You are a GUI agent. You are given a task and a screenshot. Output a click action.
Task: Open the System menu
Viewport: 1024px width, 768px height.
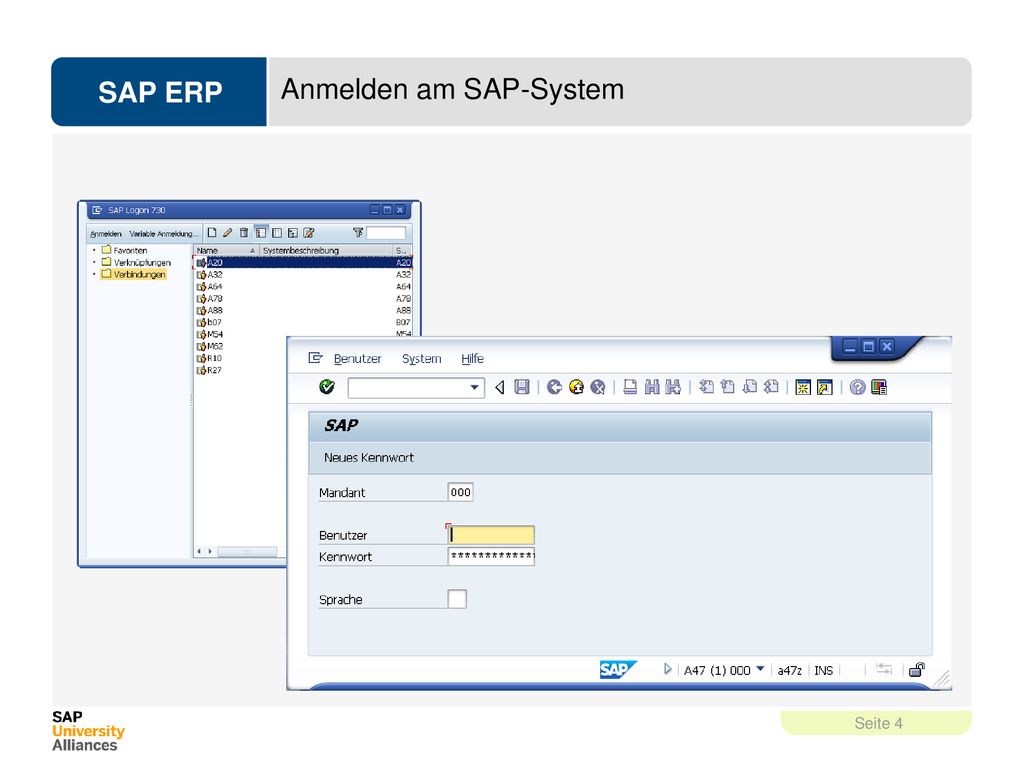coord(422,359)
